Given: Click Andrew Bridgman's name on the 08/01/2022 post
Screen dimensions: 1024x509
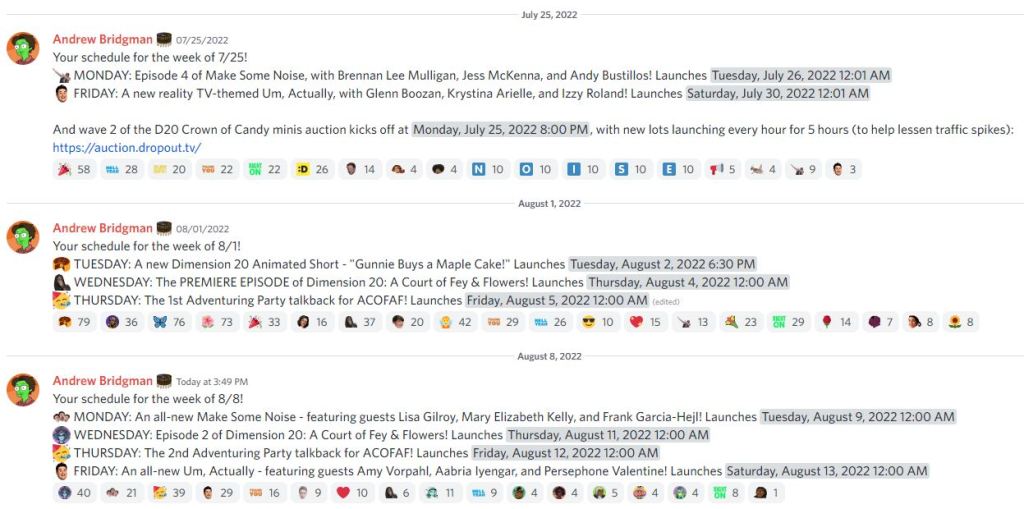Looking at the screenshot, I should 102,229.
